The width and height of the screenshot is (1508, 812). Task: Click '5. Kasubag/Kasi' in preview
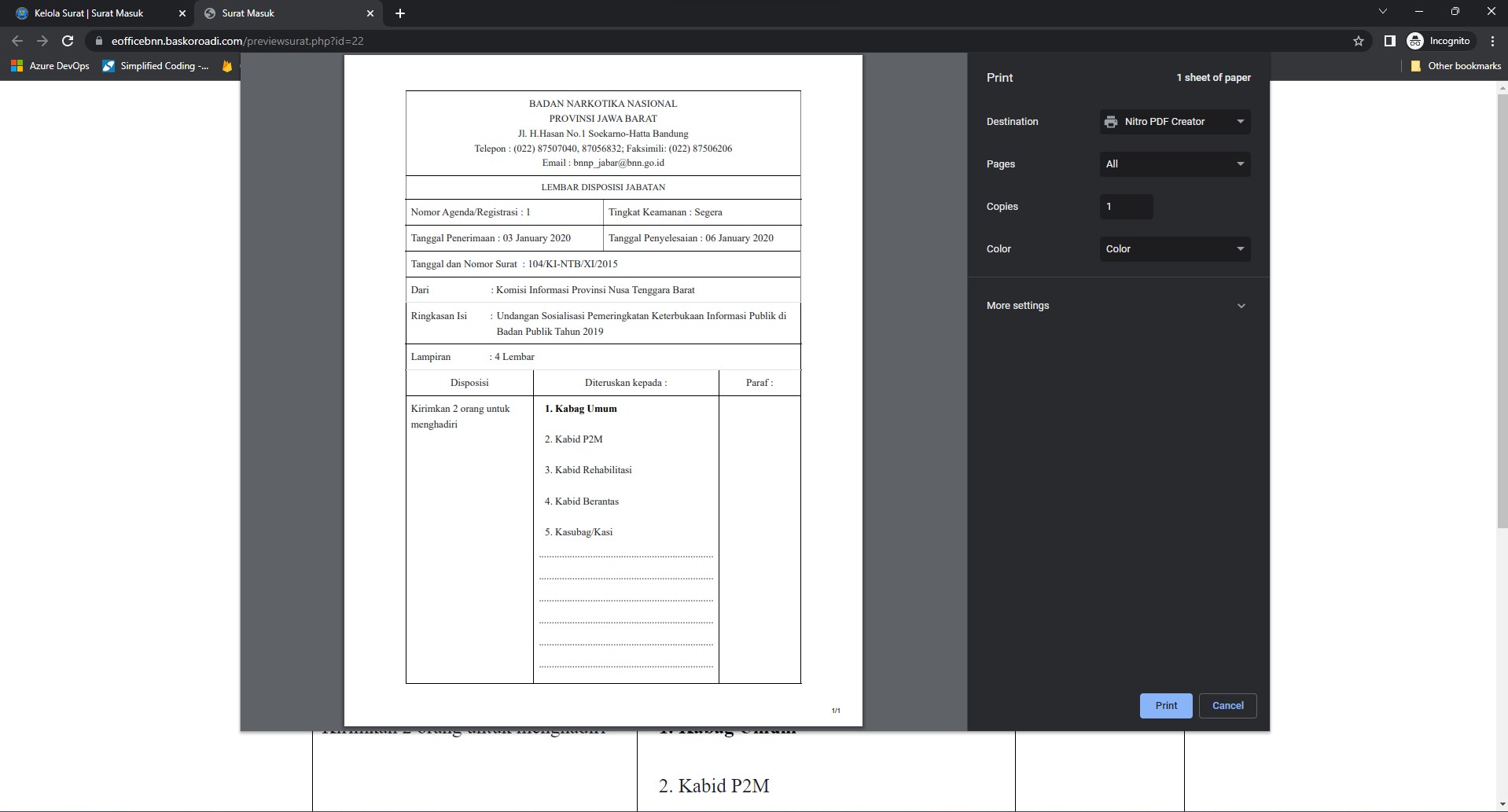[579, 532]
